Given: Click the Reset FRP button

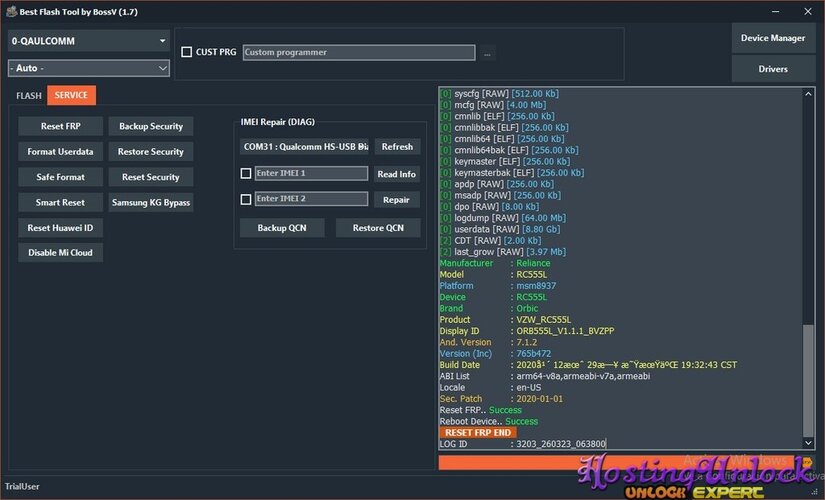Looking at the screenshot, I should [60, 127].
